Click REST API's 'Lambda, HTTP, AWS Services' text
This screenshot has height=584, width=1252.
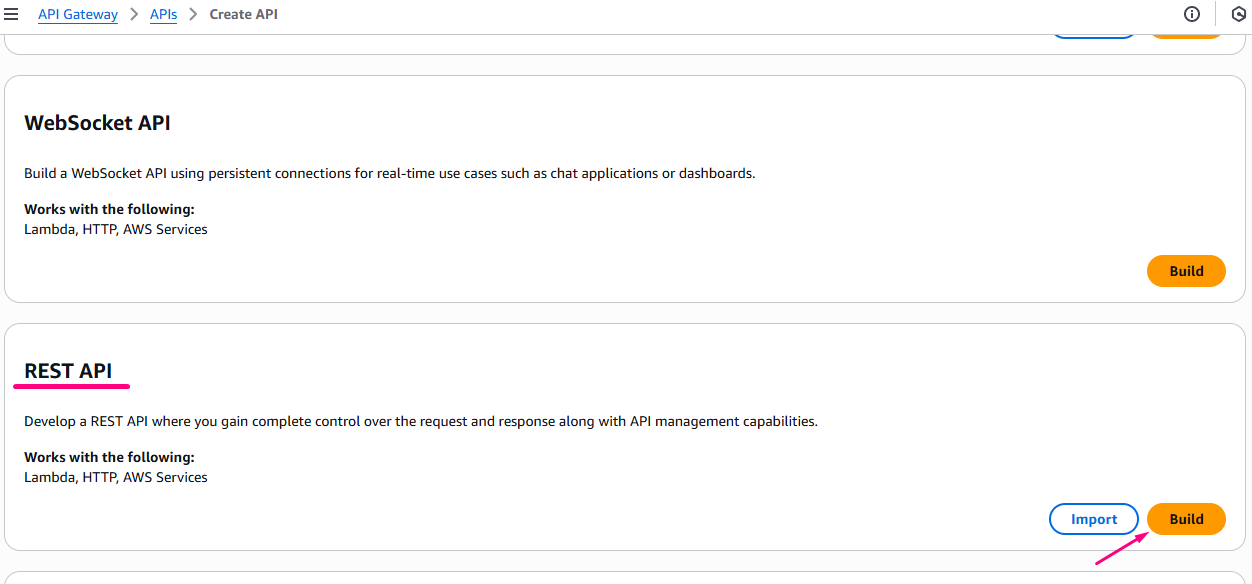[116, 477]
